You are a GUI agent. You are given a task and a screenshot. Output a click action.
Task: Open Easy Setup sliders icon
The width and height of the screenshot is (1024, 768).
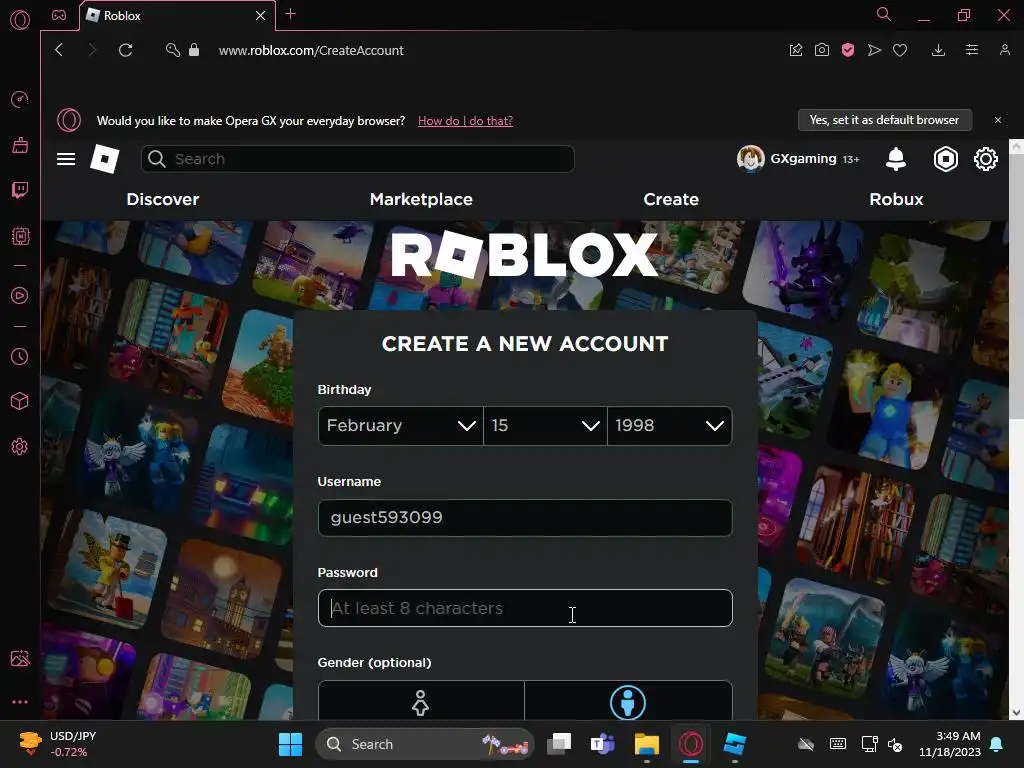tap(972, 50)
